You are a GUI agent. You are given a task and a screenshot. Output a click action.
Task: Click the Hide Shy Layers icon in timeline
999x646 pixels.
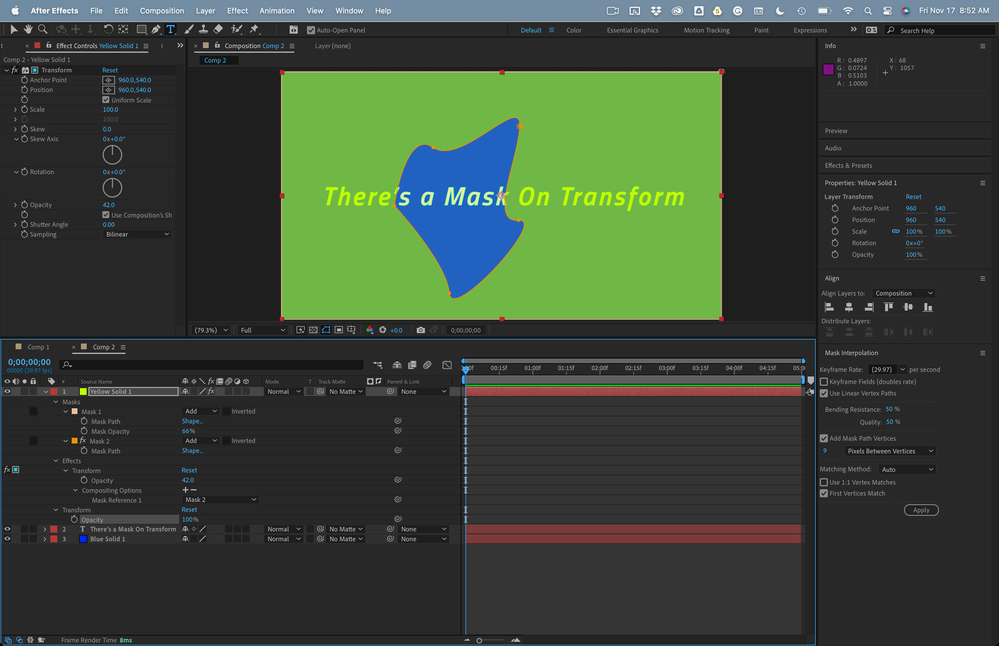click(x=397, y=365)
